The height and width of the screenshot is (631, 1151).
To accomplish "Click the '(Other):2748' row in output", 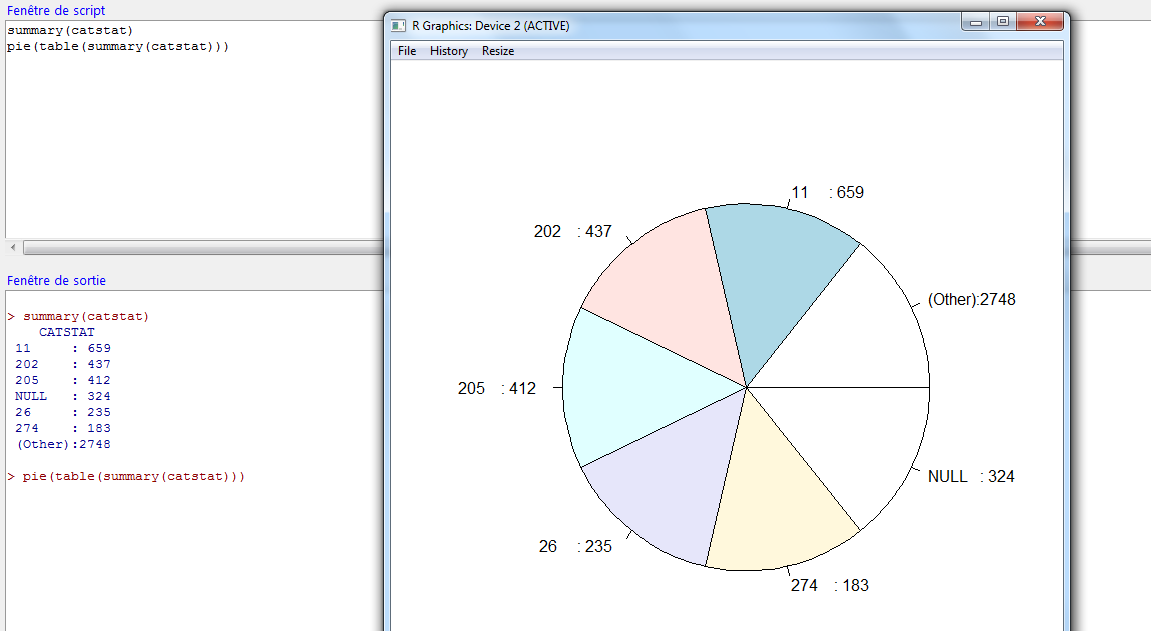I will pos(63,445).
